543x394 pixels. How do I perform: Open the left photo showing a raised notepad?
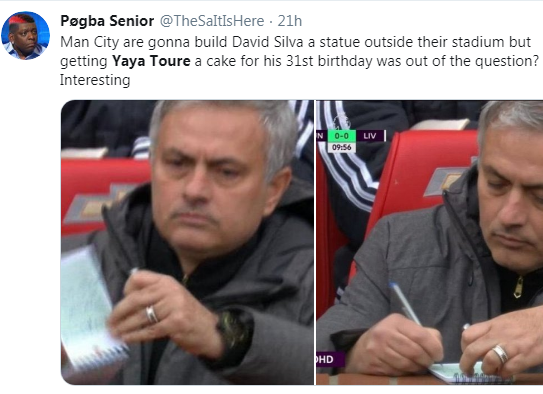(187, 242)
